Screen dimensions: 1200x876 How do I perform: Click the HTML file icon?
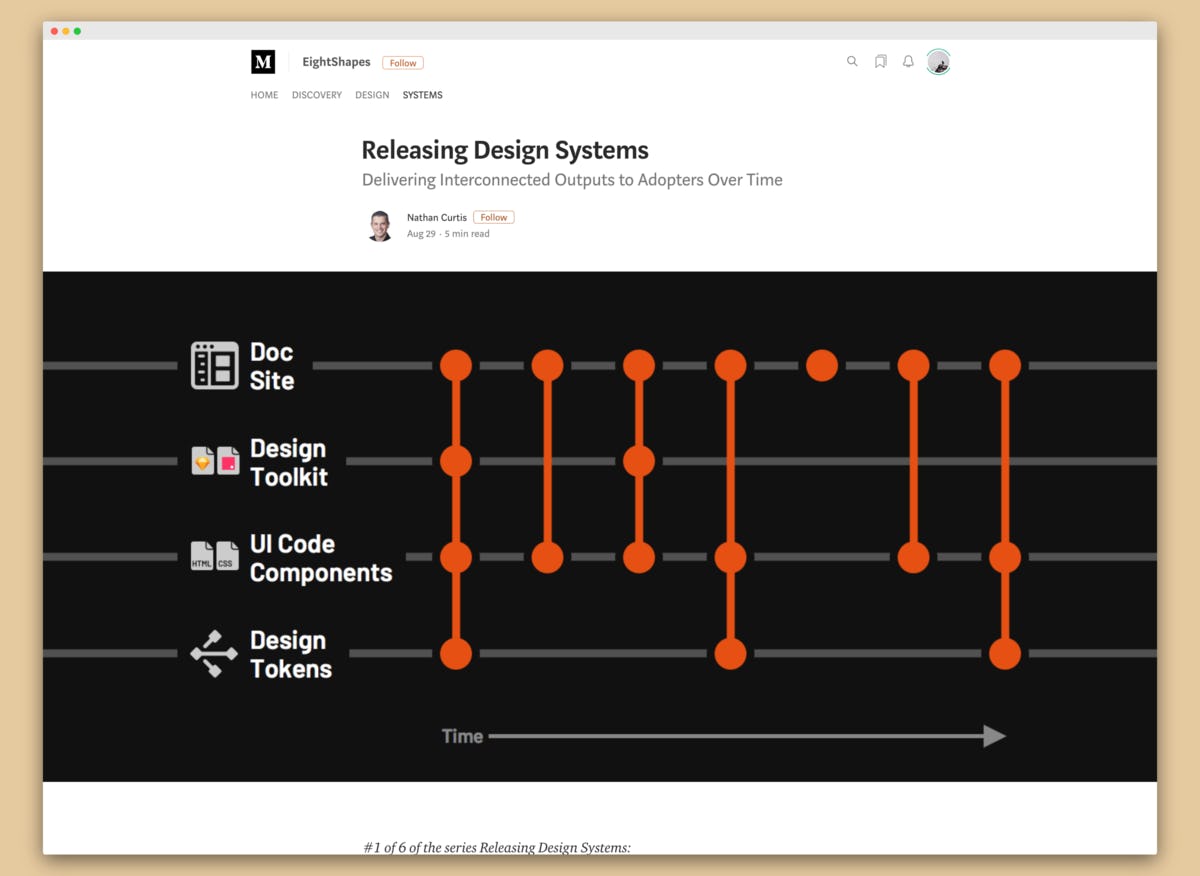[x=202, y=556]
